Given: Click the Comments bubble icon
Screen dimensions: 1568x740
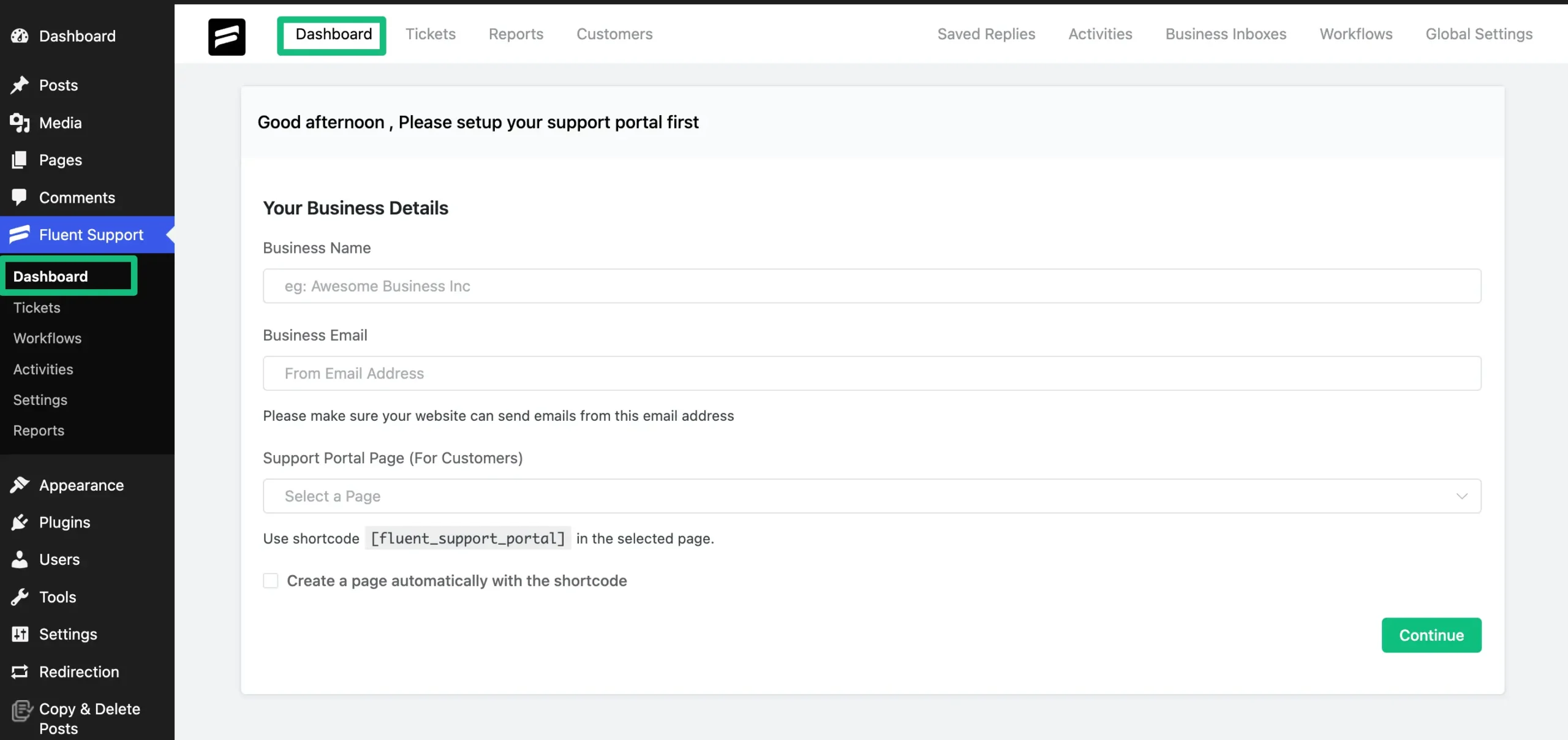Looking at the screenshot, I should [20, 197].
